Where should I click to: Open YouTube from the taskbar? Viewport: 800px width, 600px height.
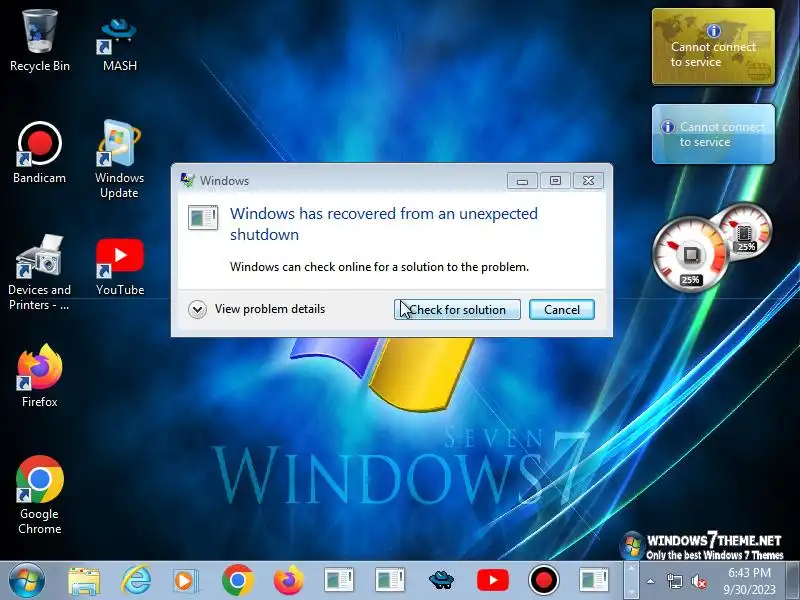click(x=492, y=581)
